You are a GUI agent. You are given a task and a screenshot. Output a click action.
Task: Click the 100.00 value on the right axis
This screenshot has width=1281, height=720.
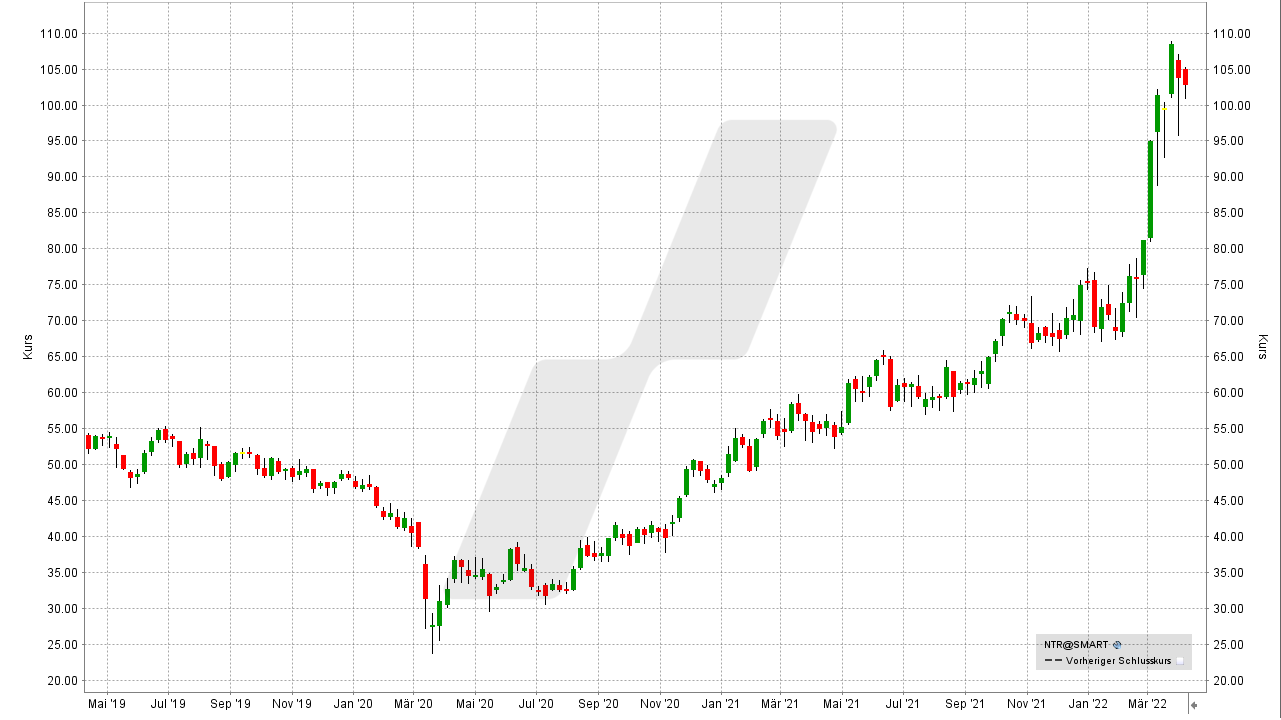1232,105
